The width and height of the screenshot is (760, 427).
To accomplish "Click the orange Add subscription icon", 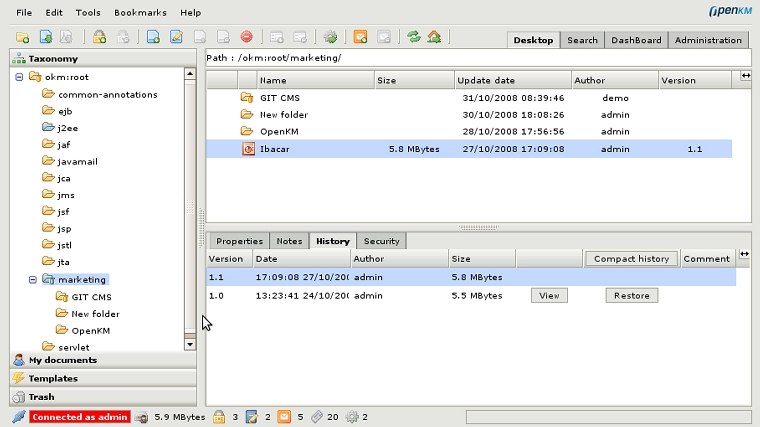I will pyautogui.click(x=361, y=37).
